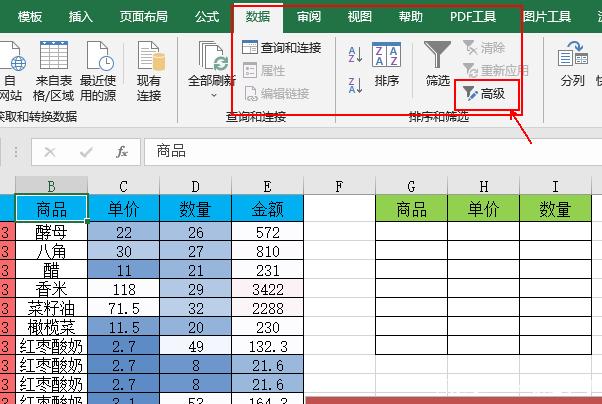Select column C header
The width and height of the screenshot is (602, 404).
pyautogui.click(x=123, y=186)
